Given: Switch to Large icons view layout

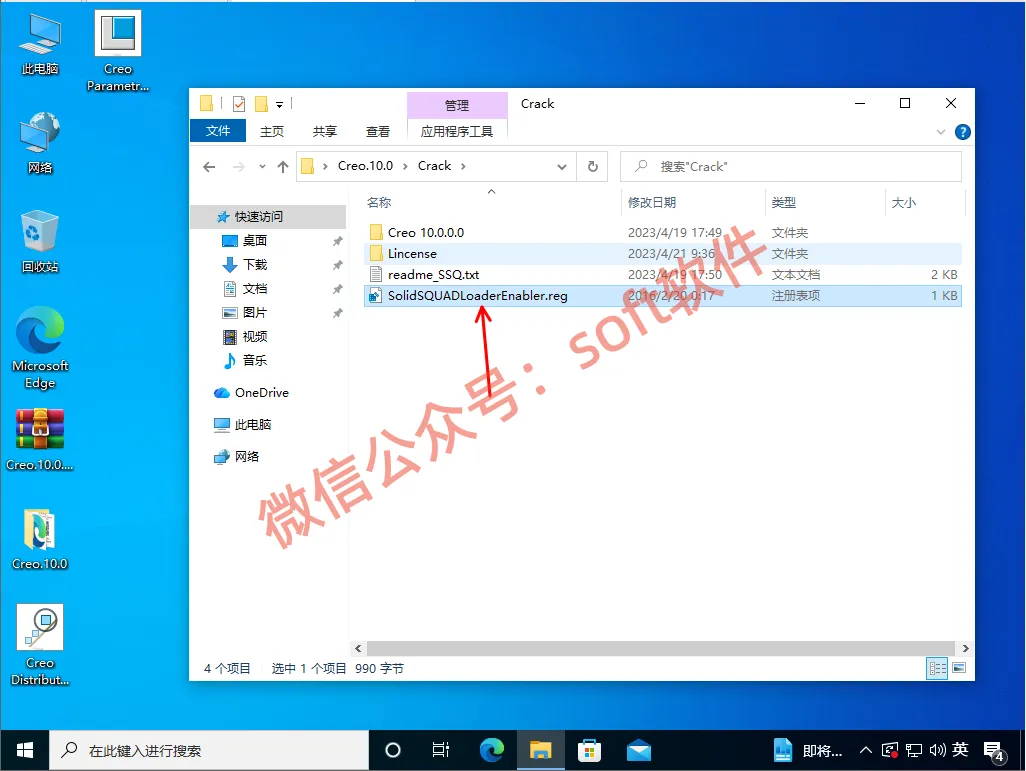Looking at the screenshot, I should point(959,668).
